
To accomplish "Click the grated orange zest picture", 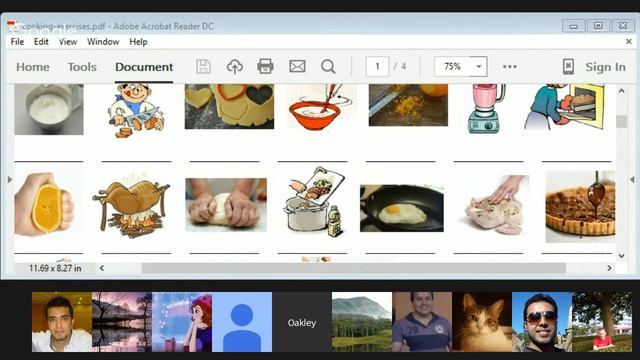I will tap(408, 105).
